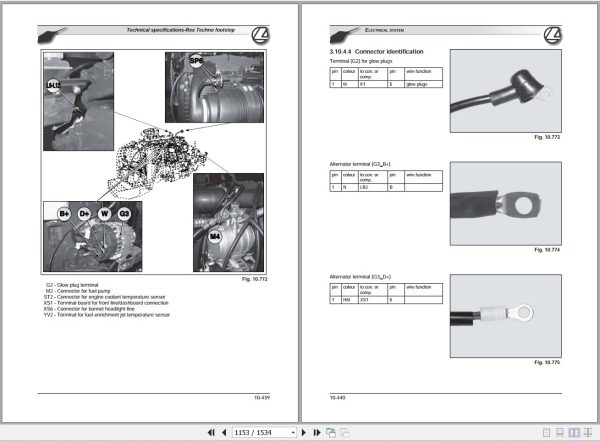This screenshot has width=600, height=441.
Task: Click the G3 callout label on alternator photo
Action: (x=124, y=214)
